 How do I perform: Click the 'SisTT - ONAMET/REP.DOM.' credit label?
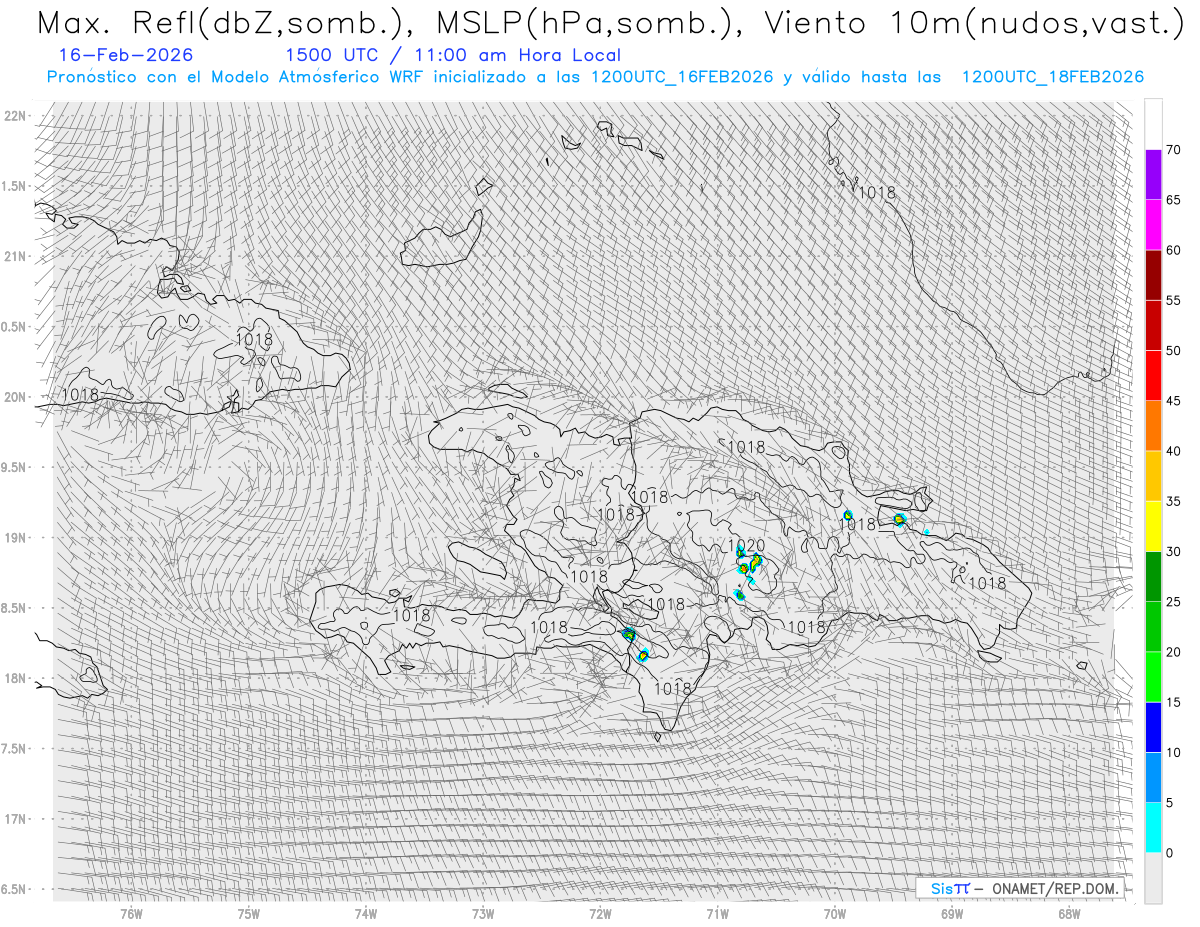coord(1020,888)
